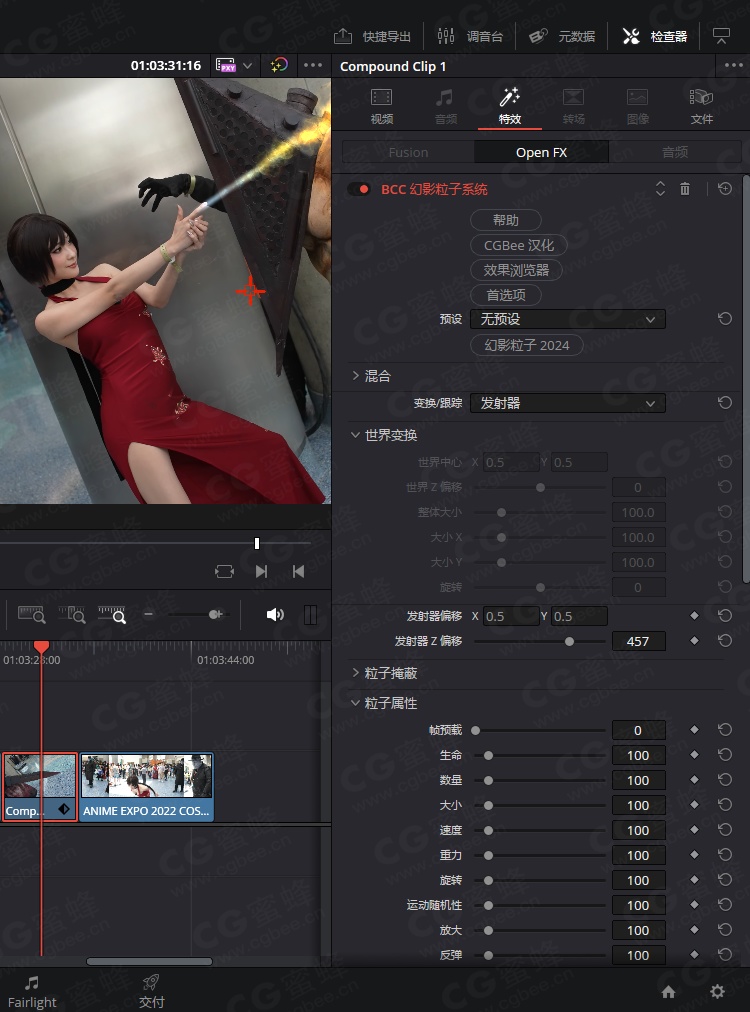750x1012 pixels.
Task: Collapse the 粒子属性 section
Action: [355, 703]
